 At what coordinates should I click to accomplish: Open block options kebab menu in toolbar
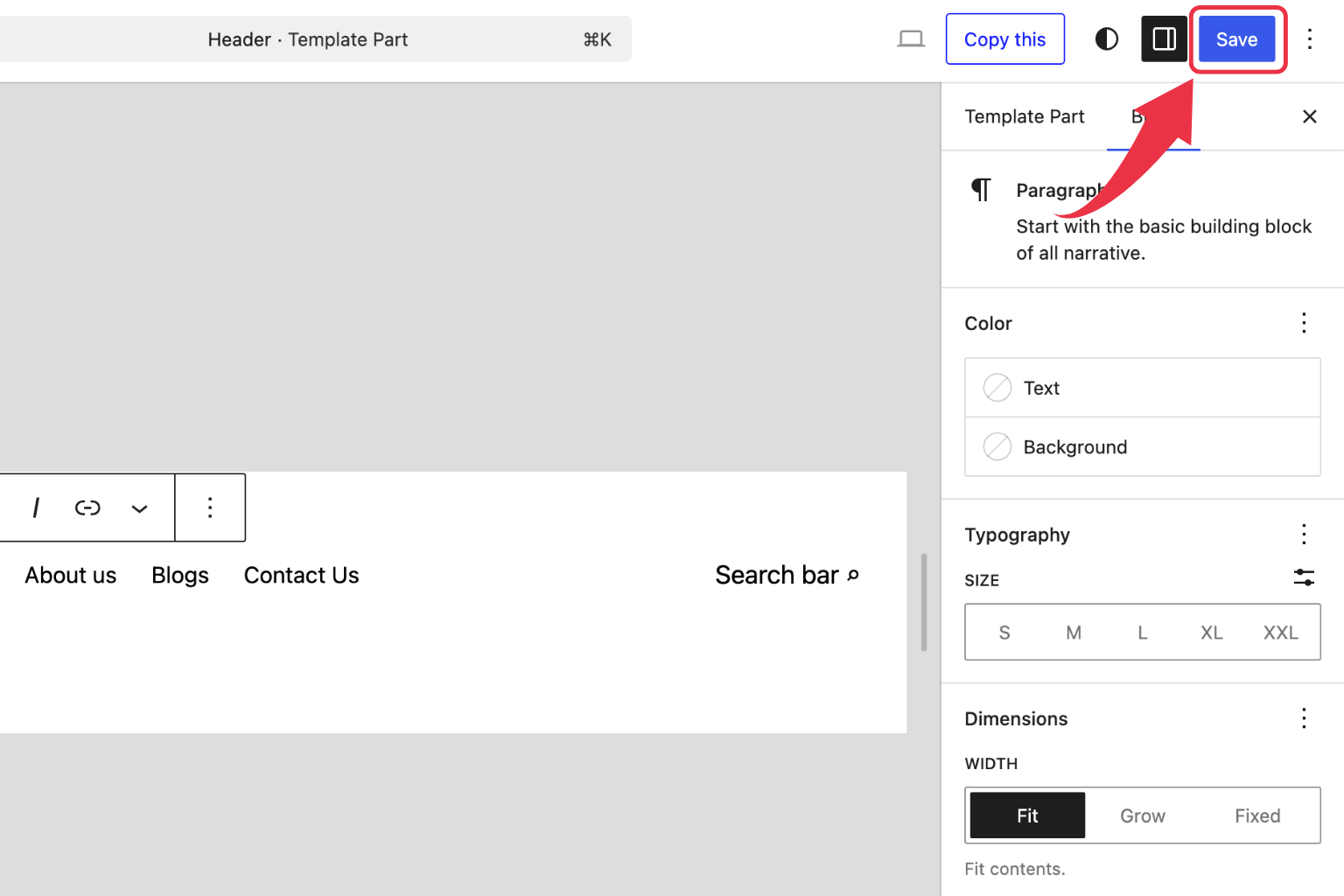[210, 507]
